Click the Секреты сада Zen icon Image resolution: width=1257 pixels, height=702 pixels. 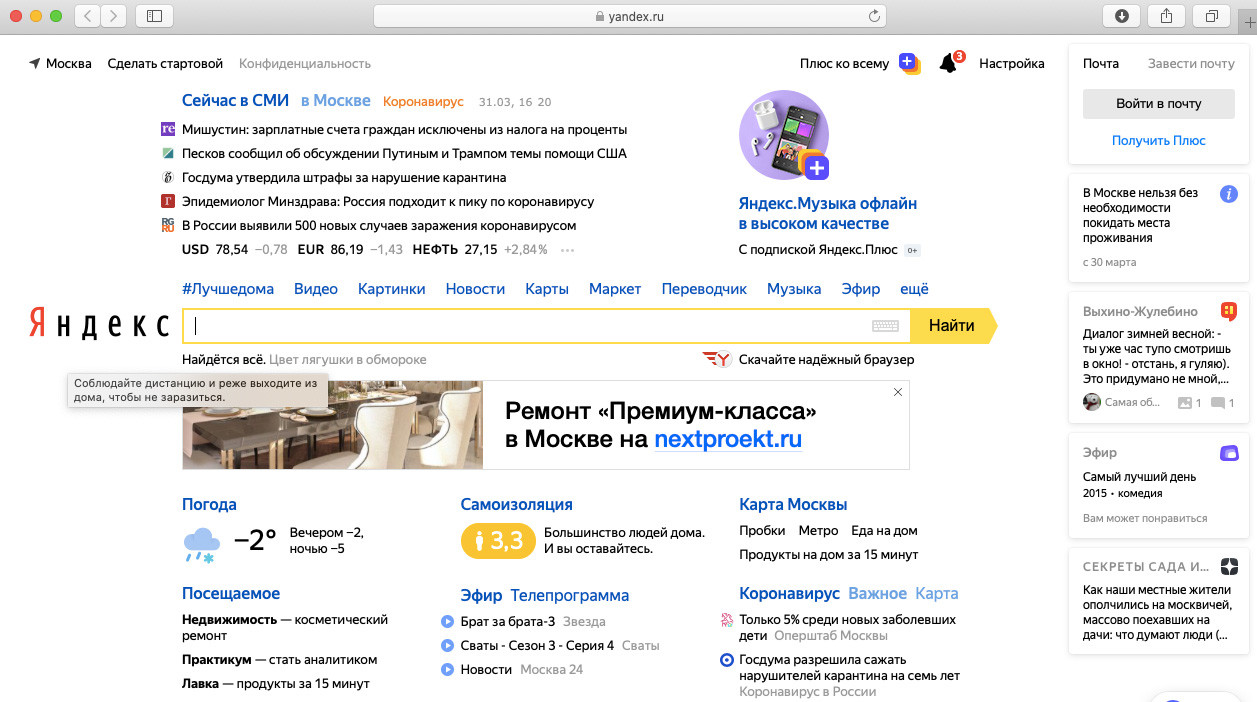coord(1229,566)
